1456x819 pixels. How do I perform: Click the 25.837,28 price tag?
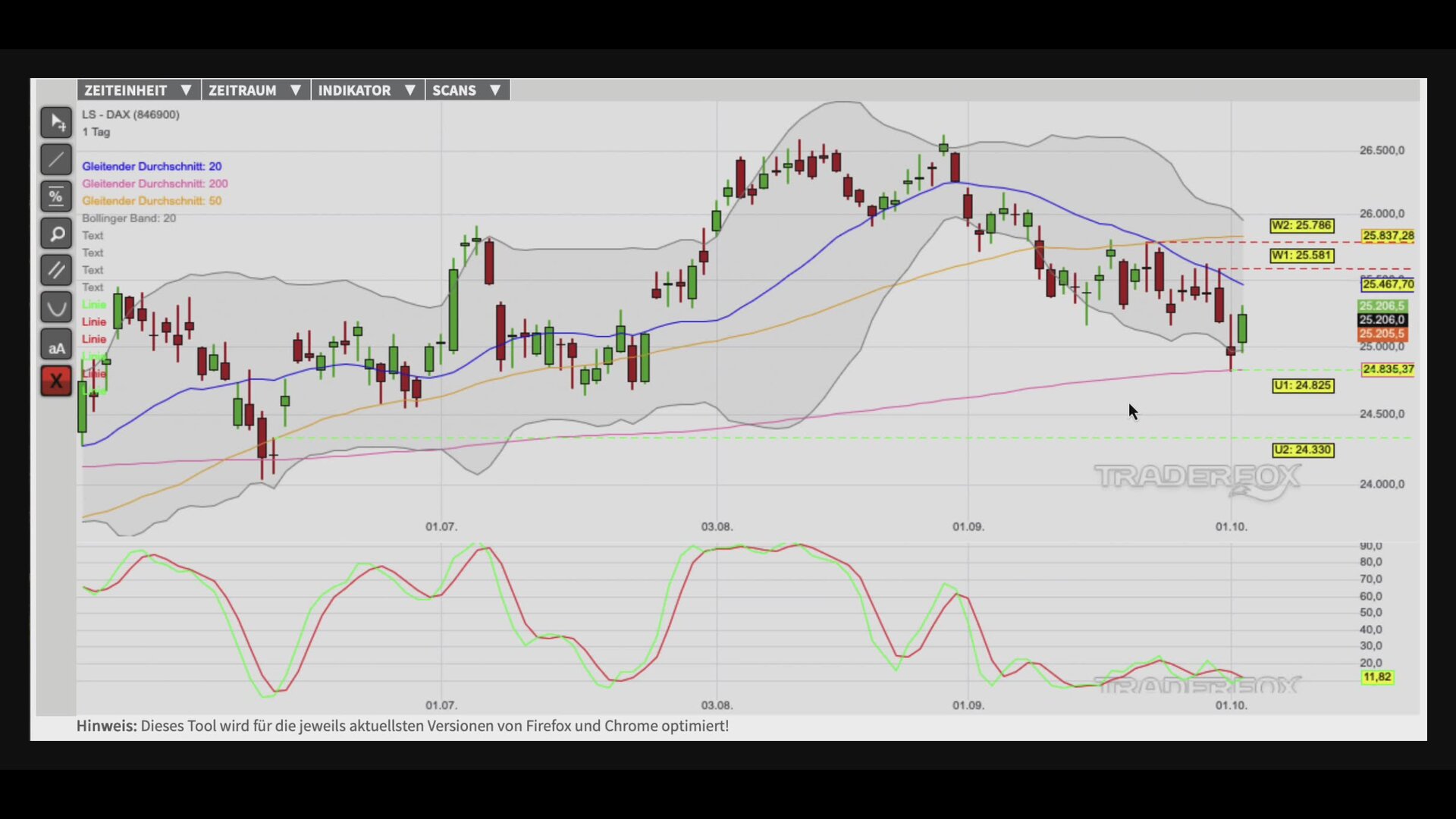click(1388, 236)
